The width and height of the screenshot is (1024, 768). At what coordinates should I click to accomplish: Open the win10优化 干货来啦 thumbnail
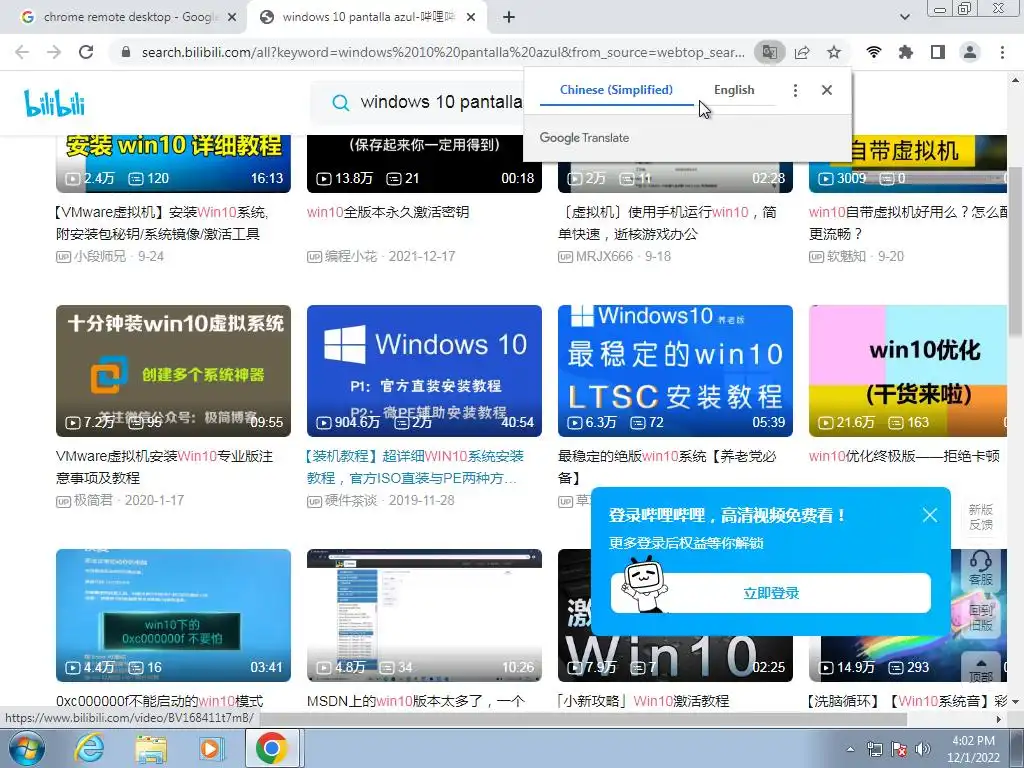click(x=908, y=371)
